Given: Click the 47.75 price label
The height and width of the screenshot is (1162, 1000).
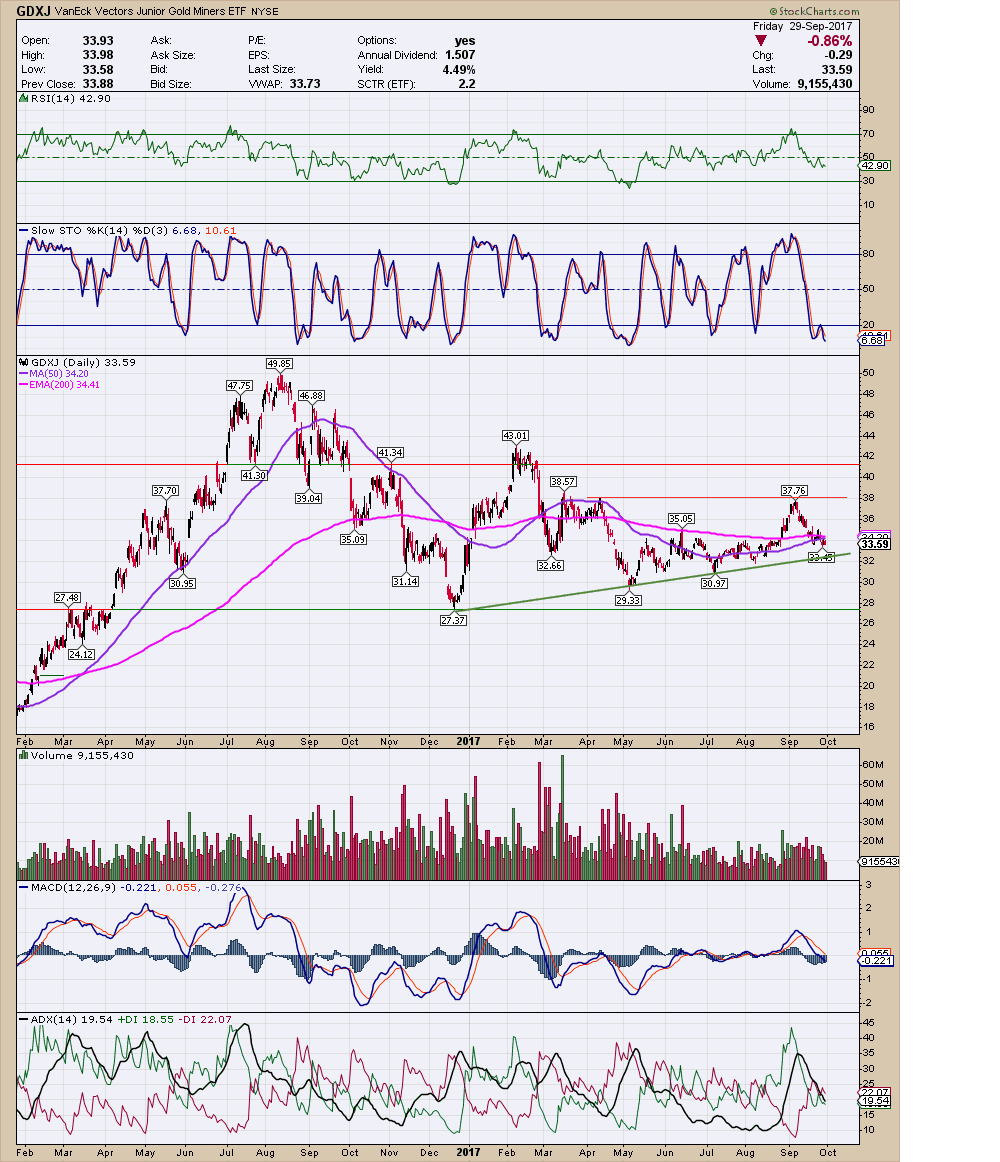Looking at the screenshot, I should 239,386.
